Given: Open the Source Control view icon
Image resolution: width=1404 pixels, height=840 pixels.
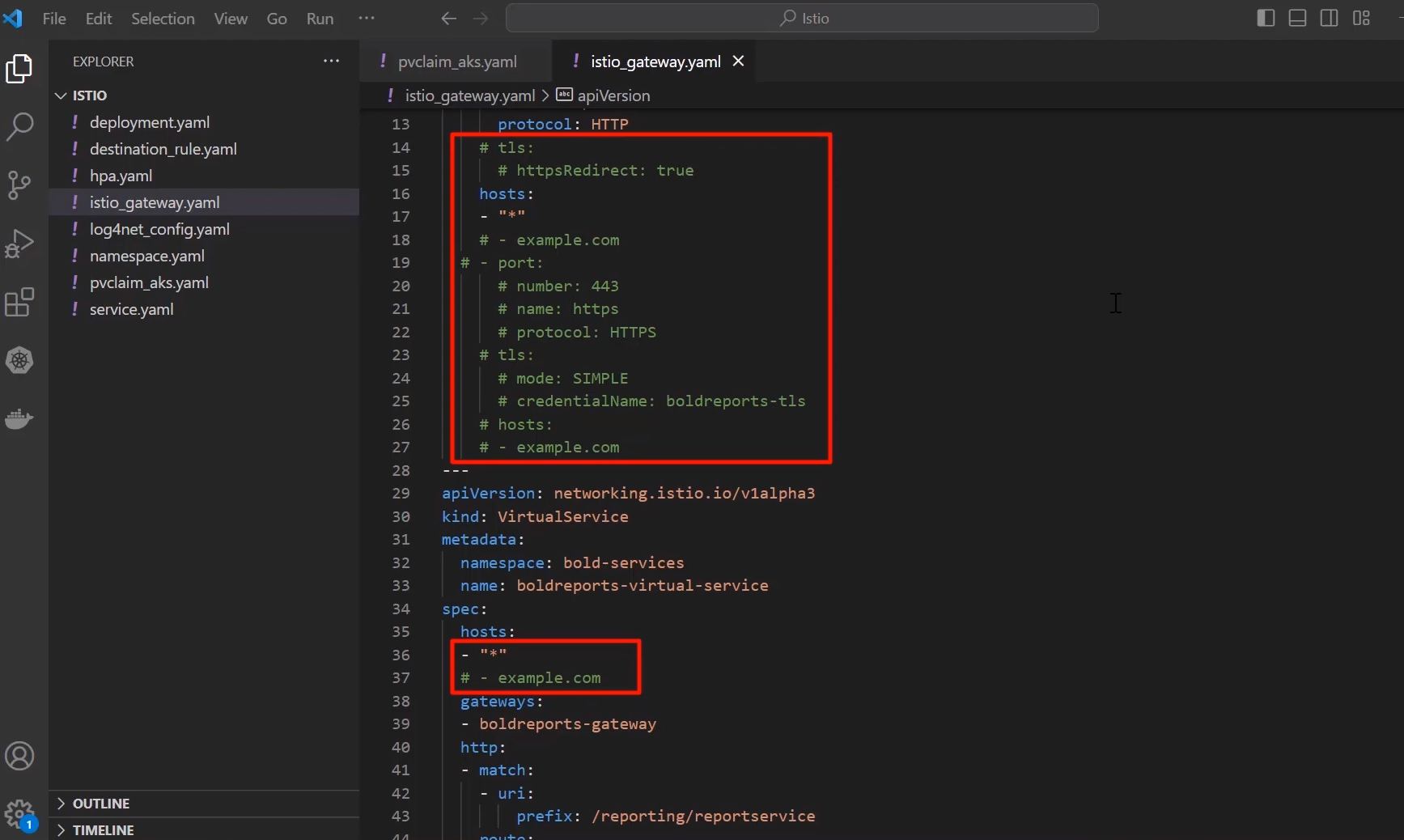Looking at the screenshot, I should click(x=19, y=185).
